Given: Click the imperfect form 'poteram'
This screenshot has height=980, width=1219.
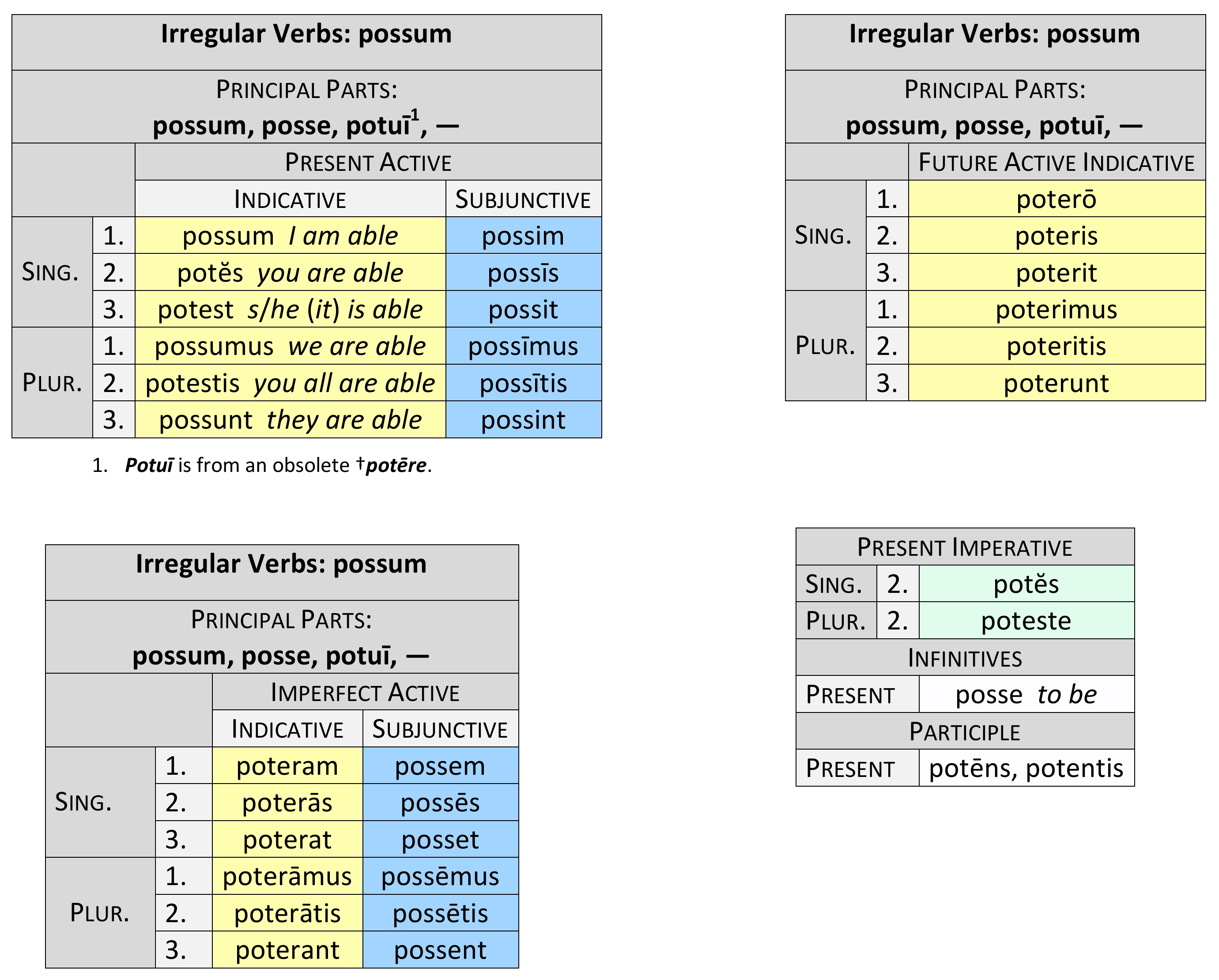Looking at the screenshot, I should point(287,766).
